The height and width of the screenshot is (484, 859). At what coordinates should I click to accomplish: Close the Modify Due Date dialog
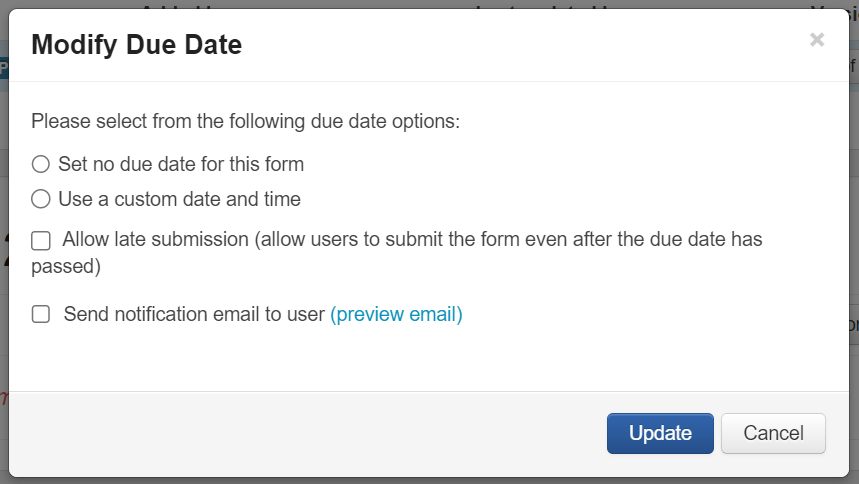[817, 40]
